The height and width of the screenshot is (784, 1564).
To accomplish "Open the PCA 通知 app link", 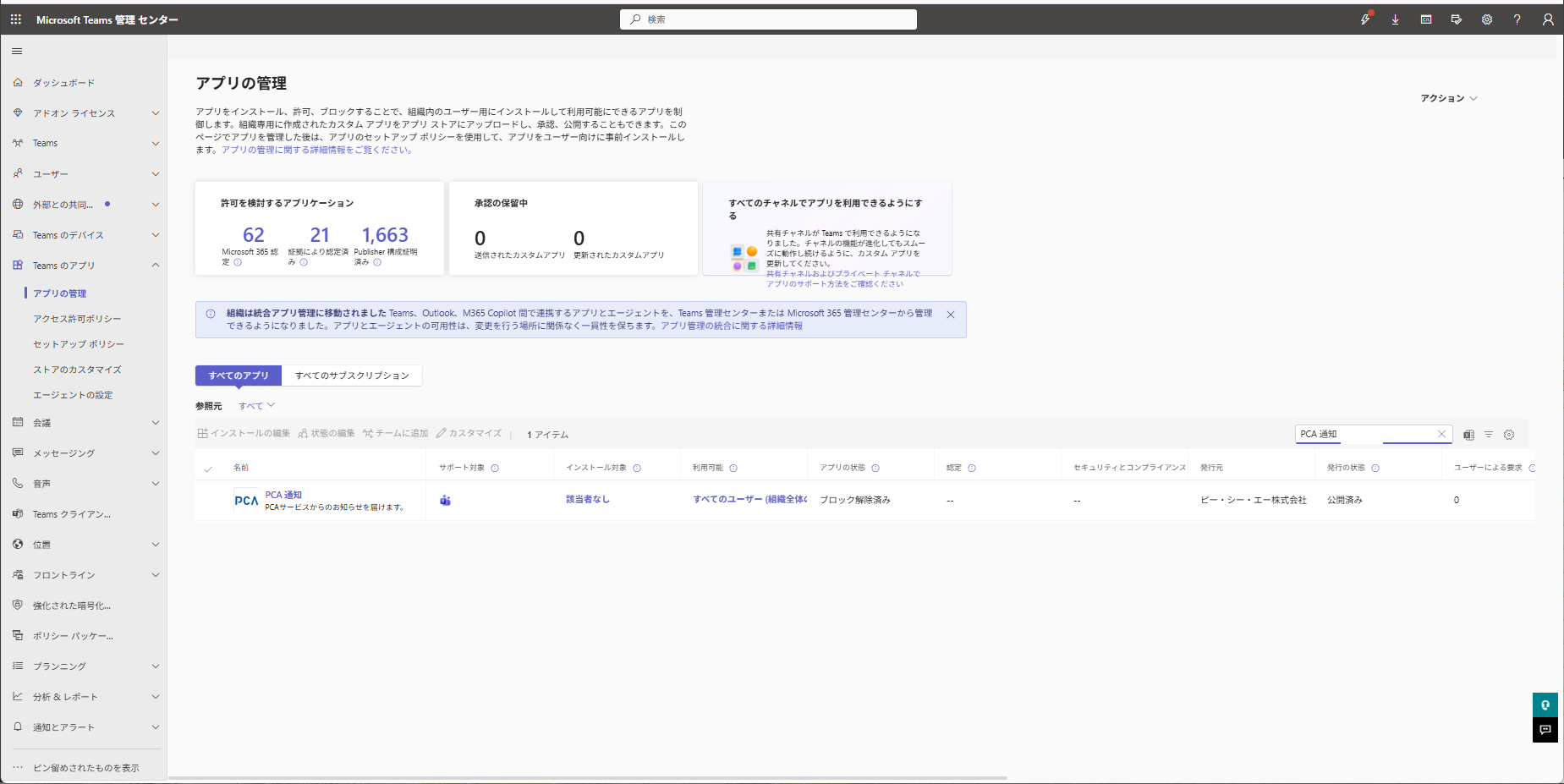I will tap(283, 495).
